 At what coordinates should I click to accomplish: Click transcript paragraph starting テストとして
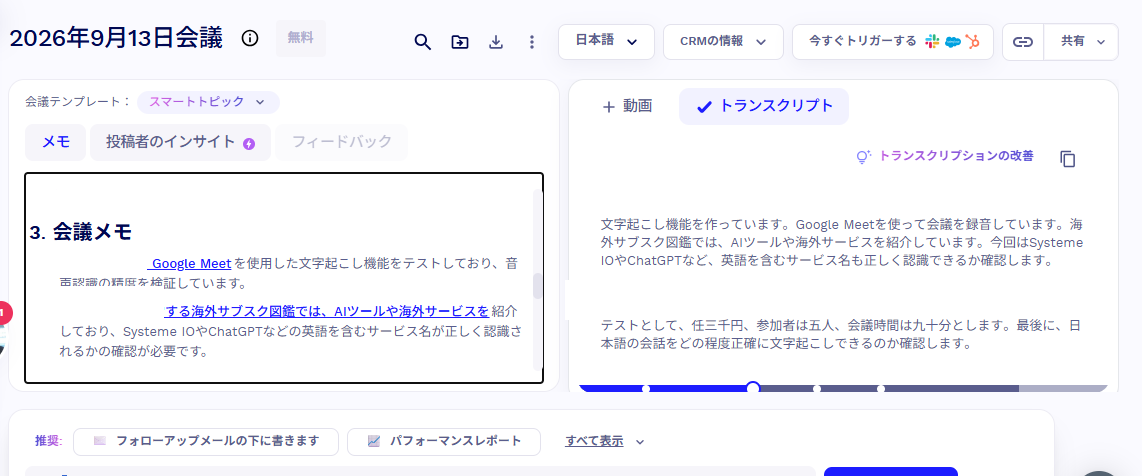coord(842,334)
